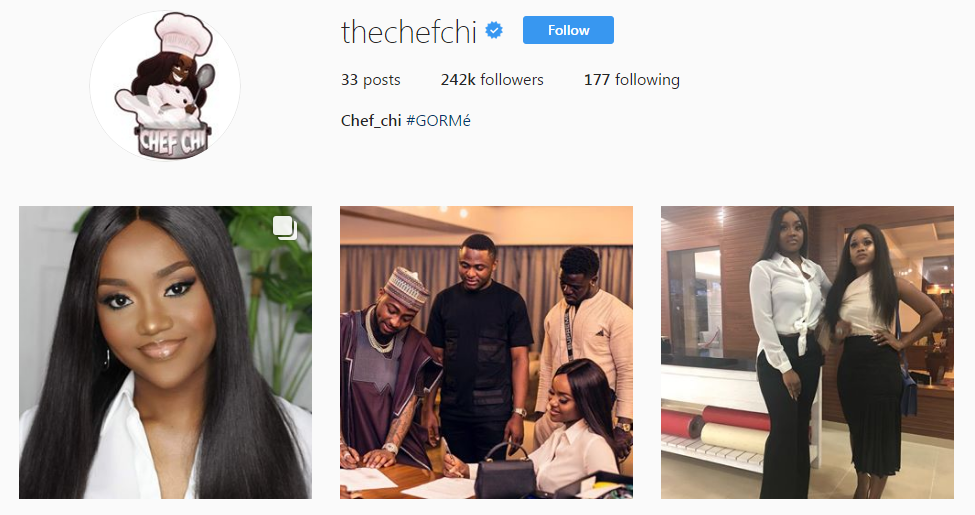975x515 pixels.
Task: Click the spoon in the avatar logo
Action: 203,82
